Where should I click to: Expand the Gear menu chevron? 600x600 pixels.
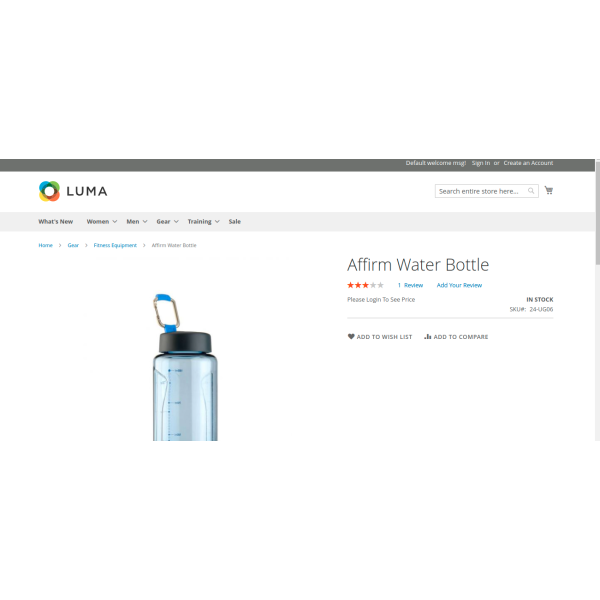(x=176, y=222)
